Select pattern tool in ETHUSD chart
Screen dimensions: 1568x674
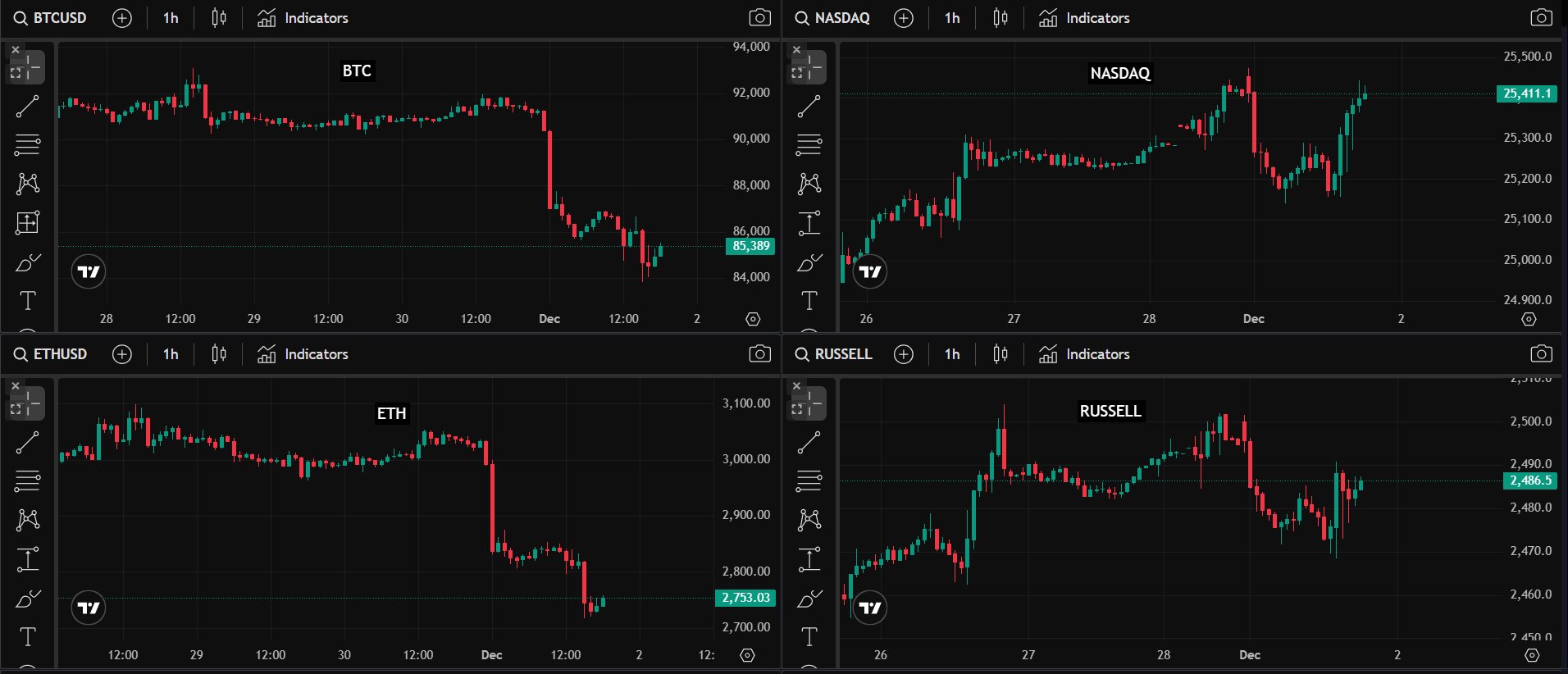[27, 520]
